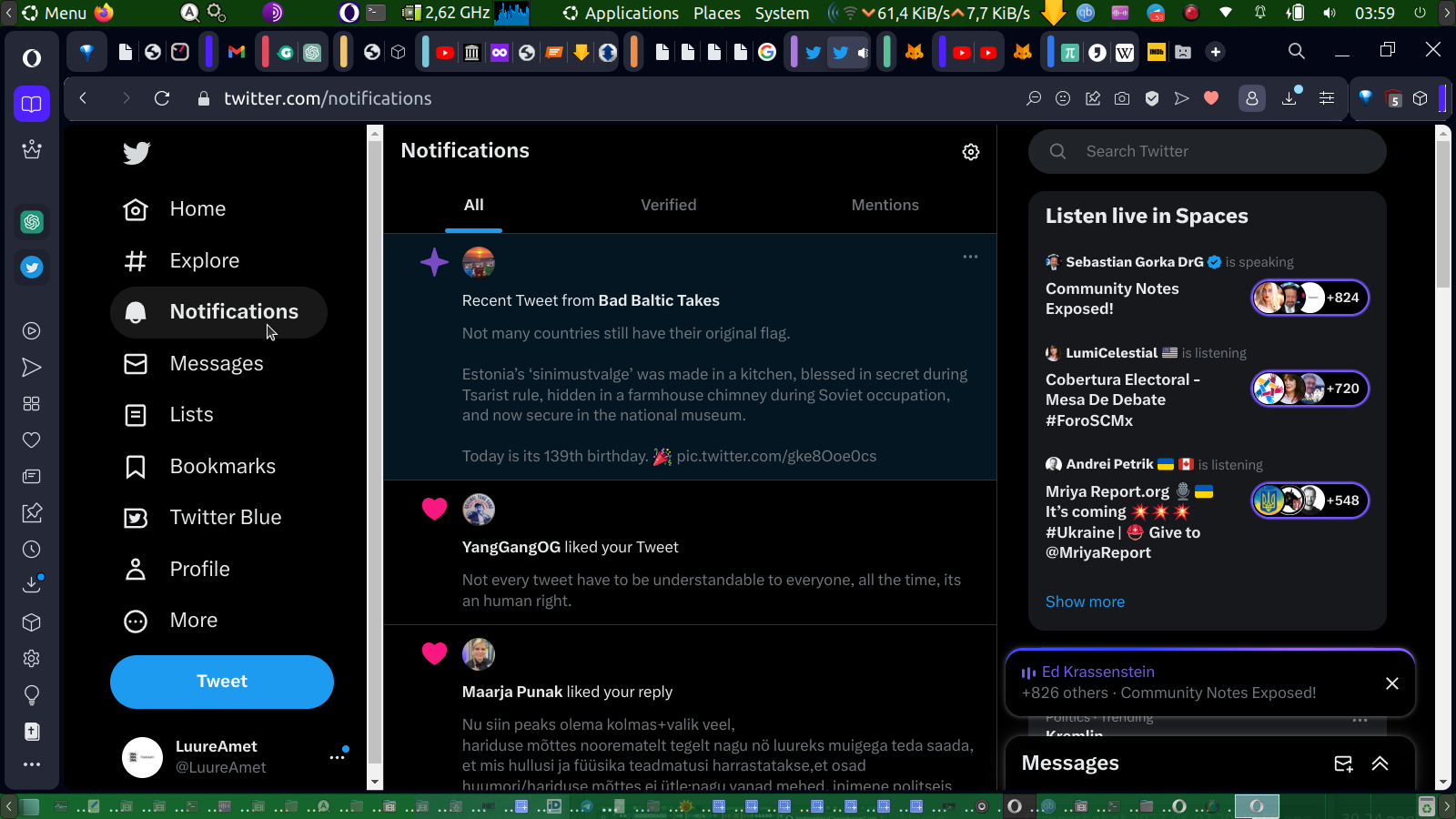1456x819 pixels.
Task: Click the browser reload button
Action: pos(162,98)
